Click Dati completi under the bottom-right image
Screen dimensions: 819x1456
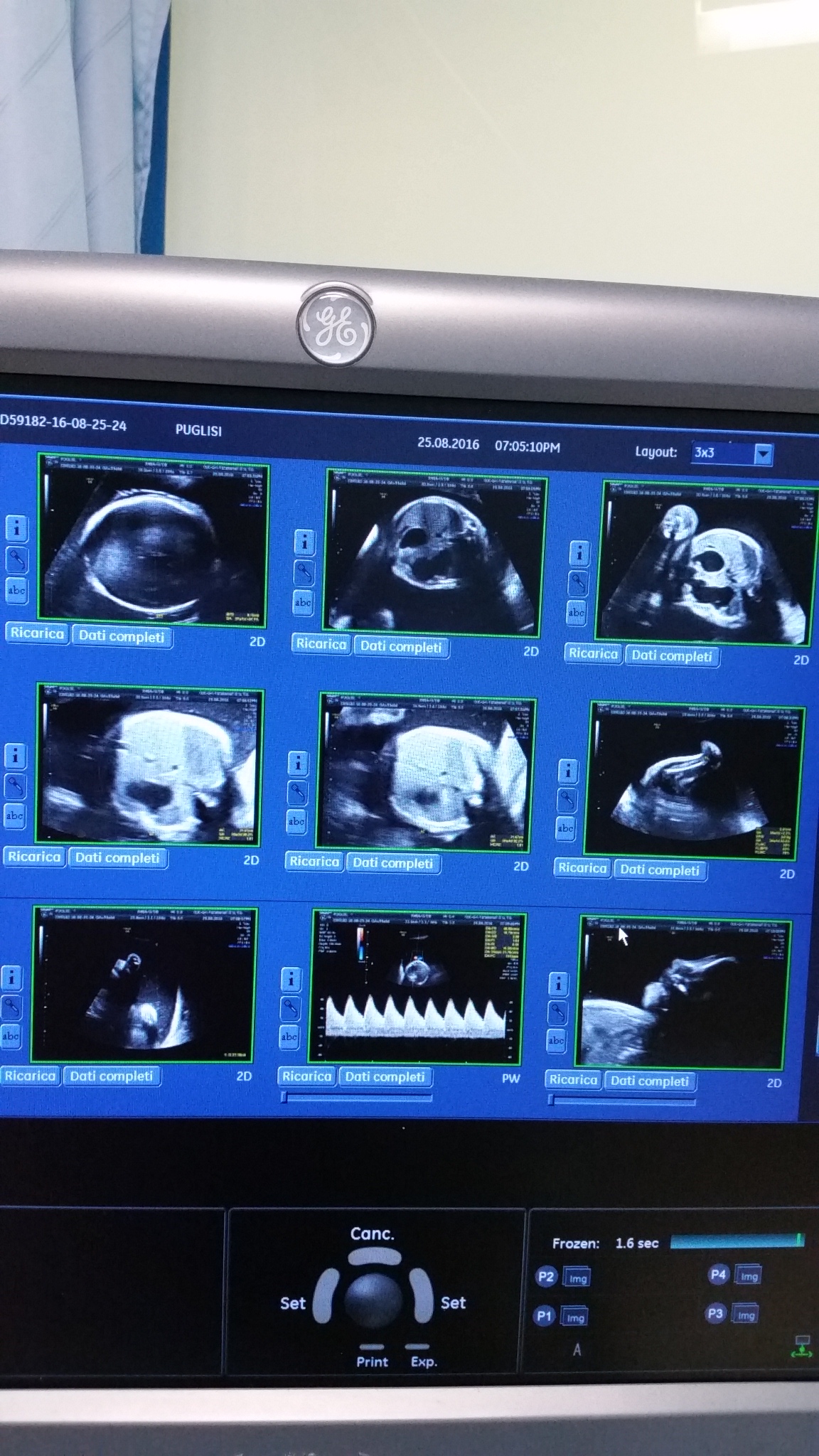point(650,1081)
